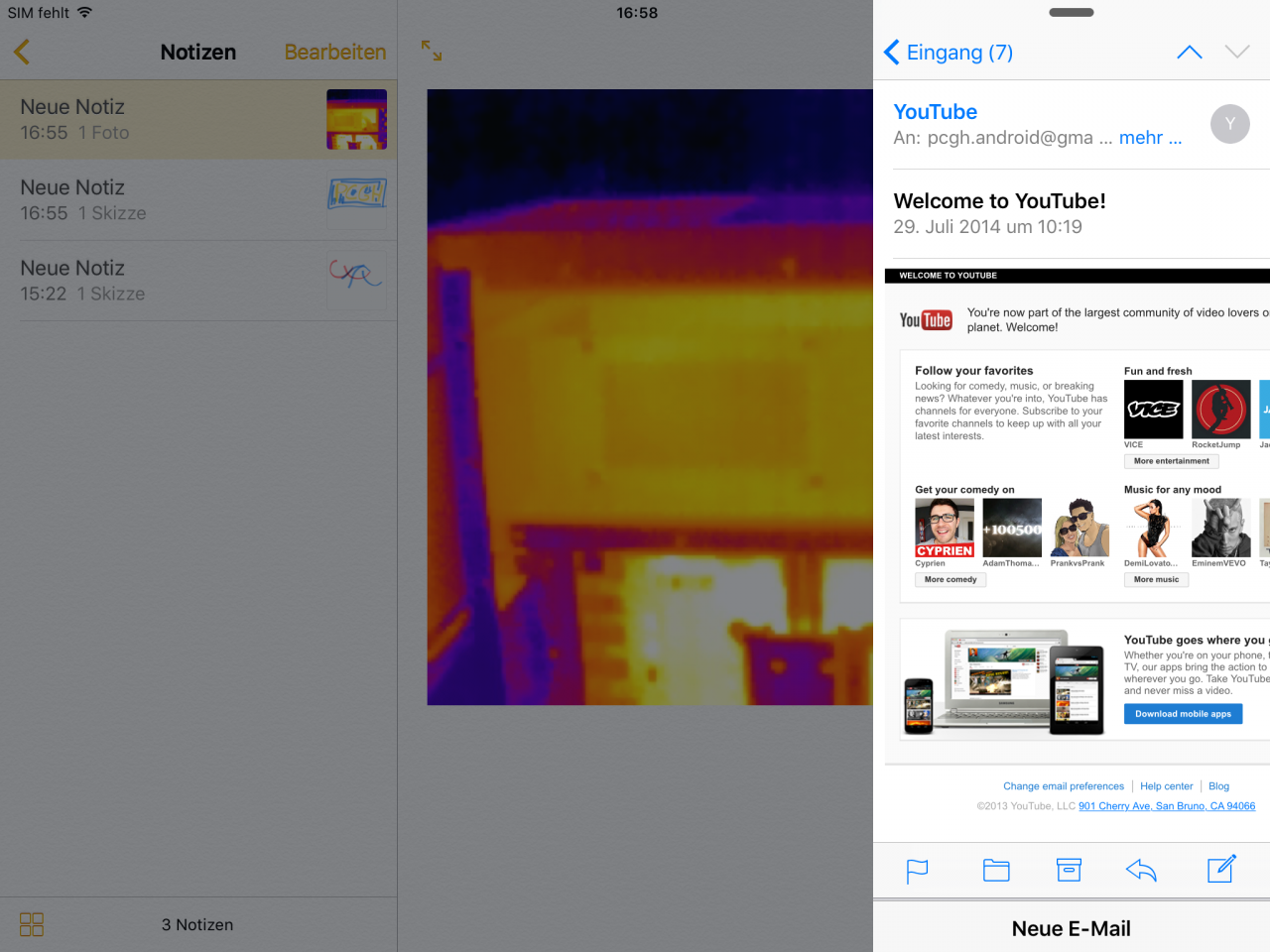Screen dimensions: 1270x952
Task: Select thermal photo thumbnail in first note
Action: point(357,119)
